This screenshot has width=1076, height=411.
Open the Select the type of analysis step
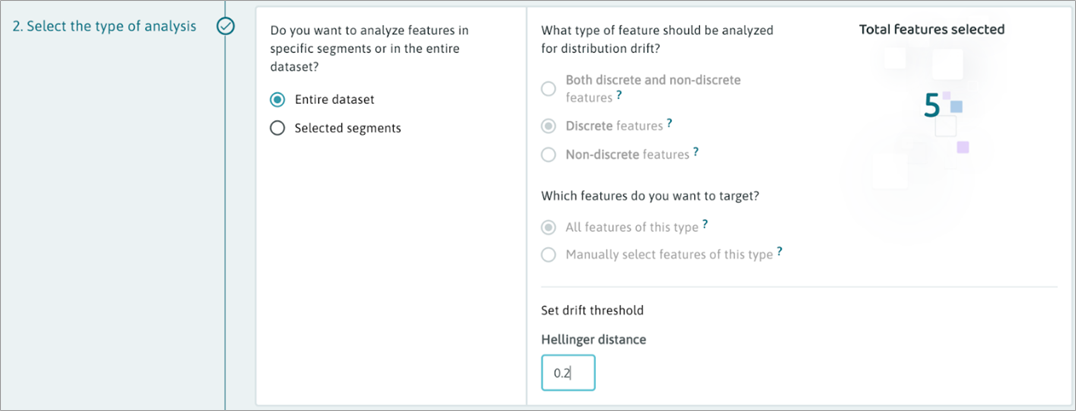(x=104, y=27)
